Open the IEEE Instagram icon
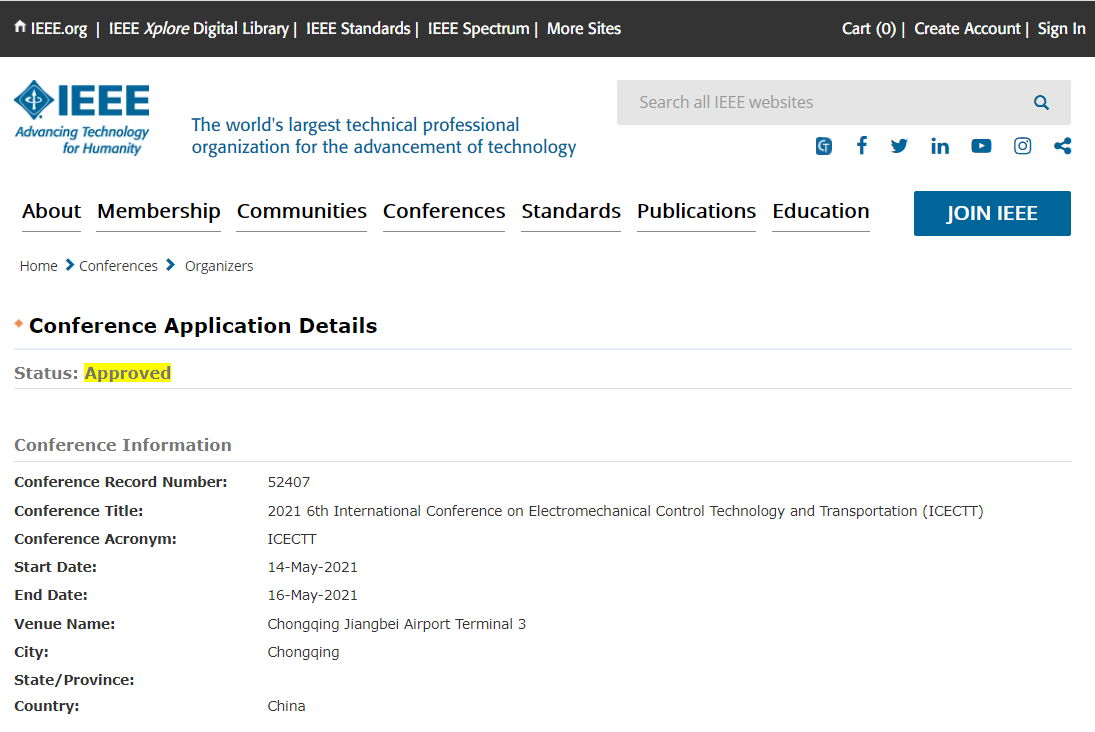 click(x=1022, y=146)
